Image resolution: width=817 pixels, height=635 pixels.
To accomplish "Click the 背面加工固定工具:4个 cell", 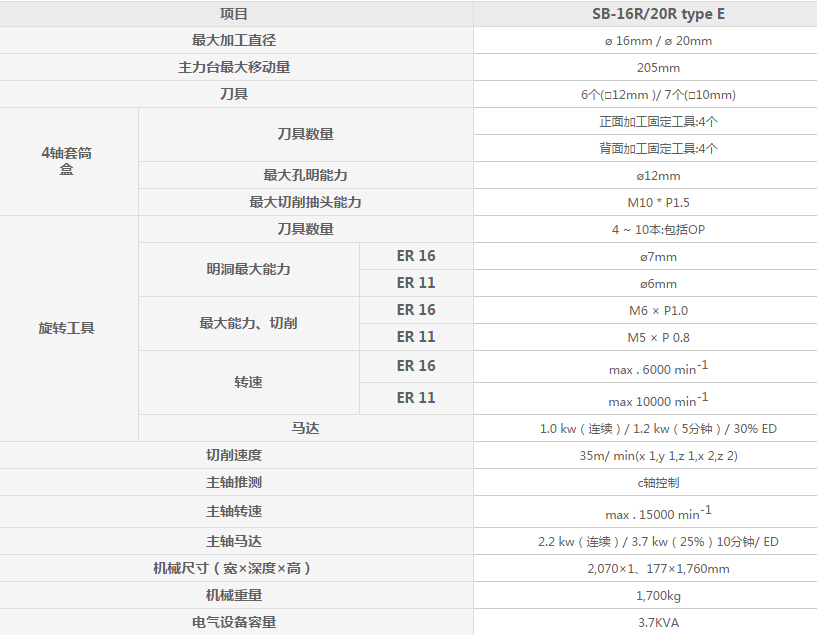I will (x=644, y=148).
